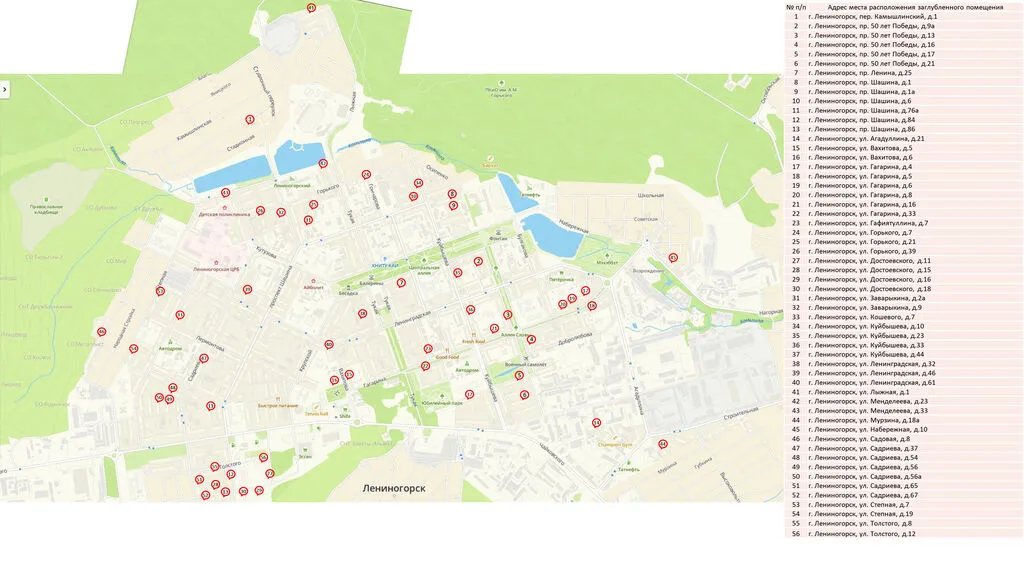Expand the side panel with the arrow button
This screenshot has width=1024, height=576.
point(5,89)
